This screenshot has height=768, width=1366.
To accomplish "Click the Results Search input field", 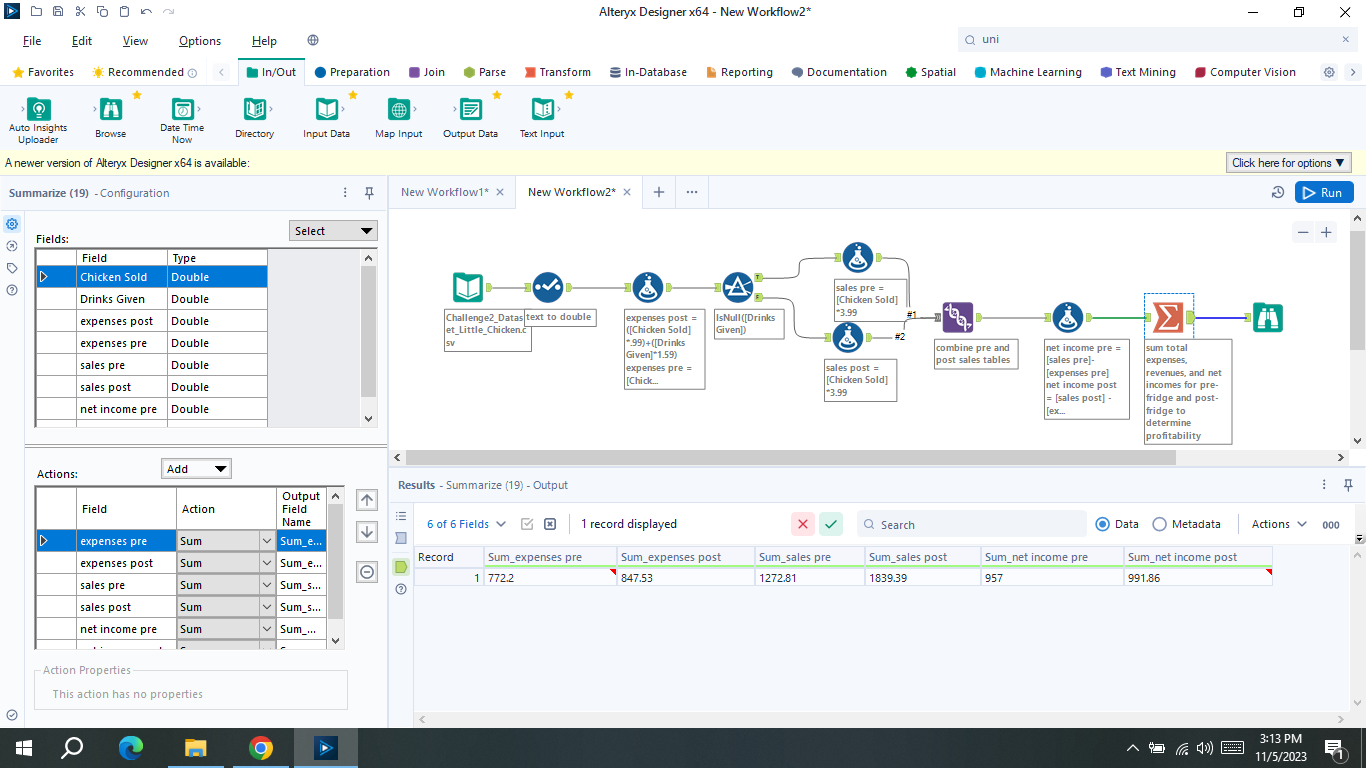I will (971, 524).
